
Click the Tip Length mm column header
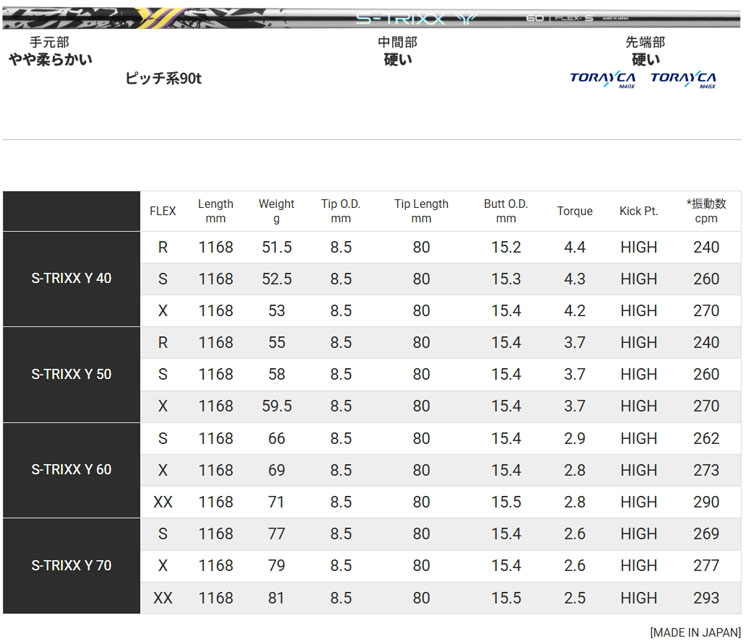pyautogui.click(x=421, y=211)
